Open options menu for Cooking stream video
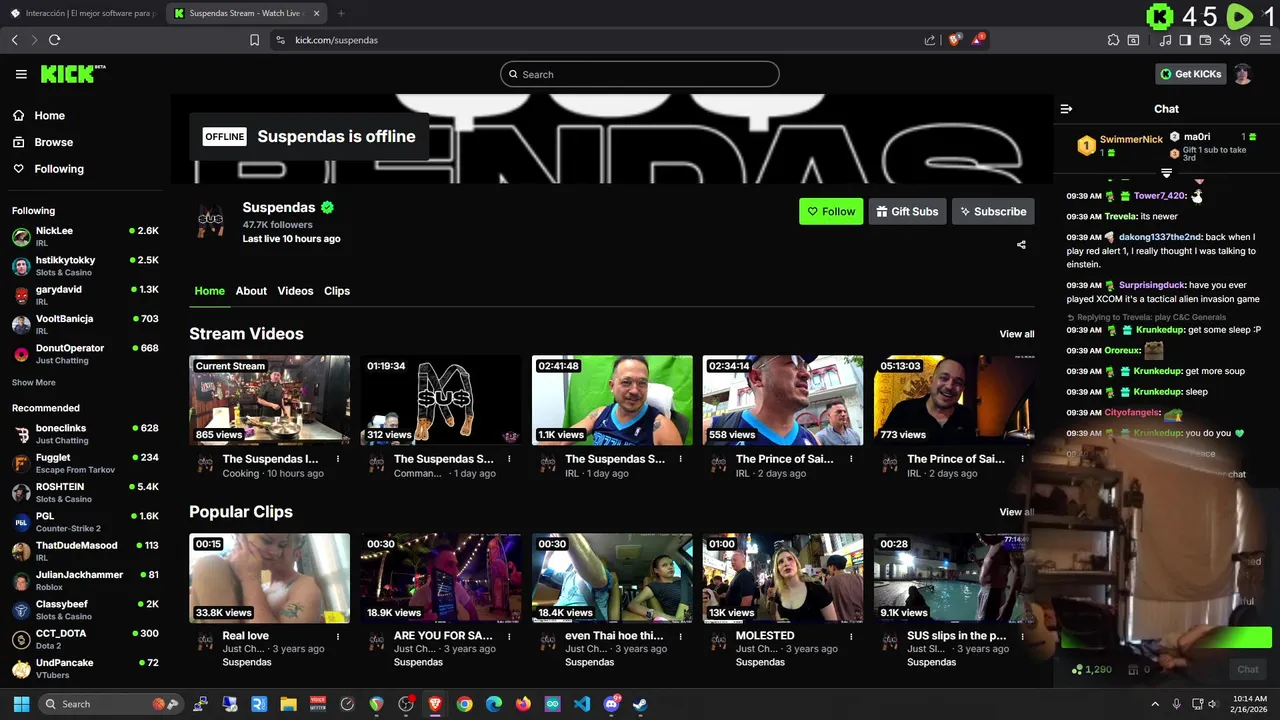Viewport: 1280px width, 720px height. click(338, 459)
